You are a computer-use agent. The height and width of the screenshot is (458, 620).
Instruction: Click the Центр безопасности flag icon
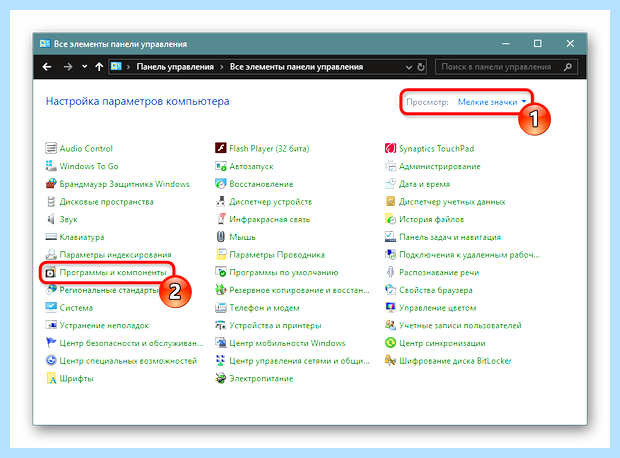[x=51, y=343]
